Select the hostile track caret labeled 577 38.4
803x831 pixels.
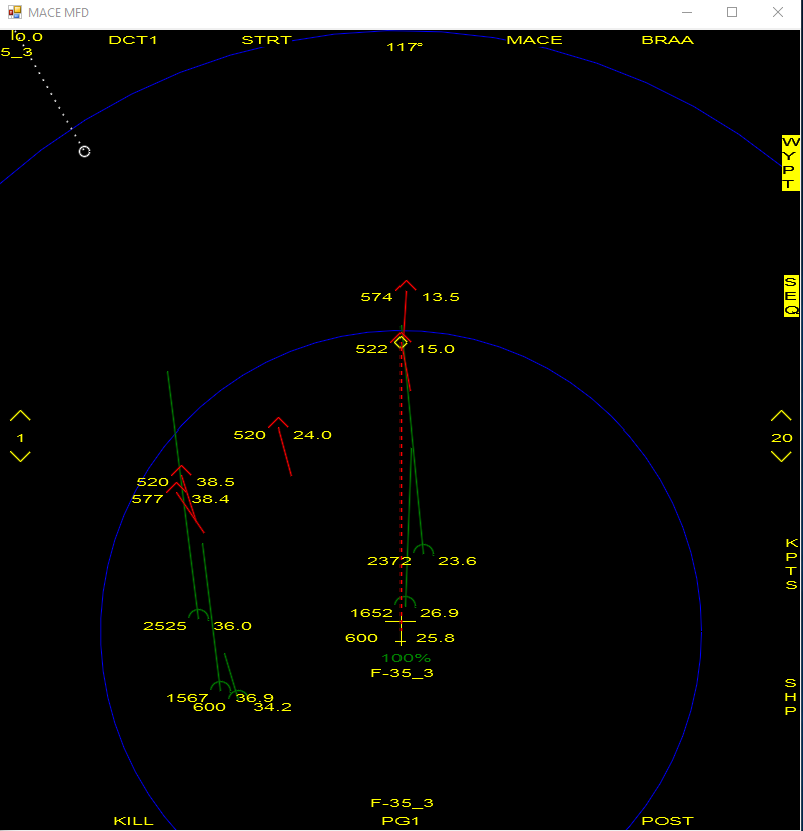click(x=176, y=487)
